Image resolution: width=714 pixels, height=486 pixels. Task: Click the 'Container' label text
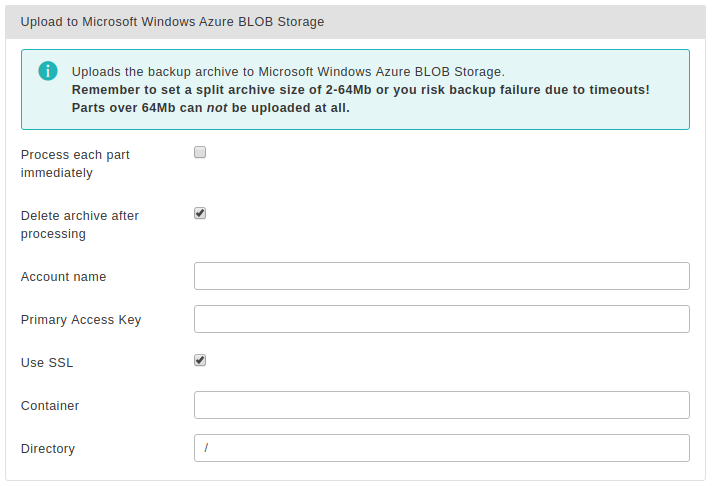coord(50,406)
